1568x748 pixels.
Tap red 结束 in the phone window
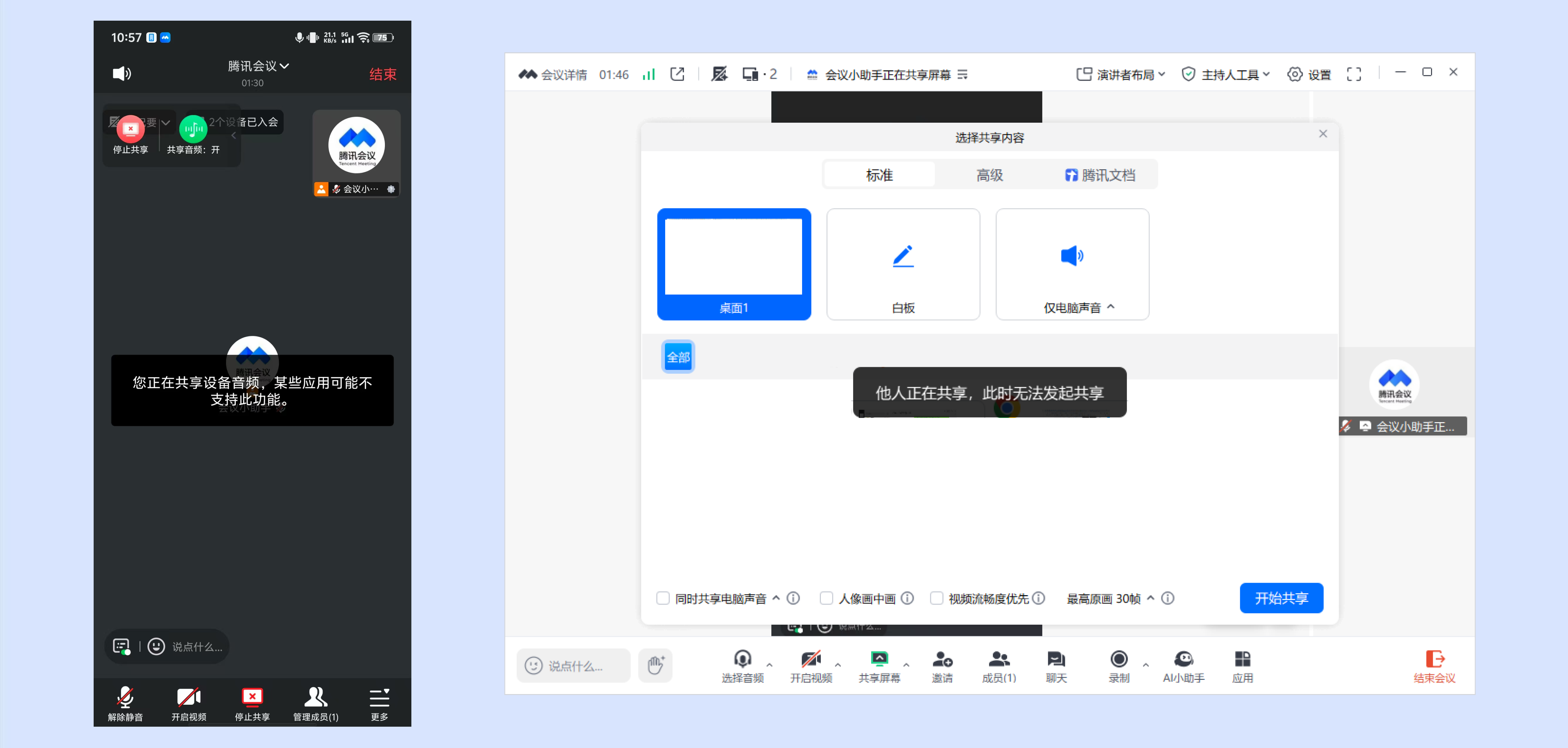(x=382, y=74)
